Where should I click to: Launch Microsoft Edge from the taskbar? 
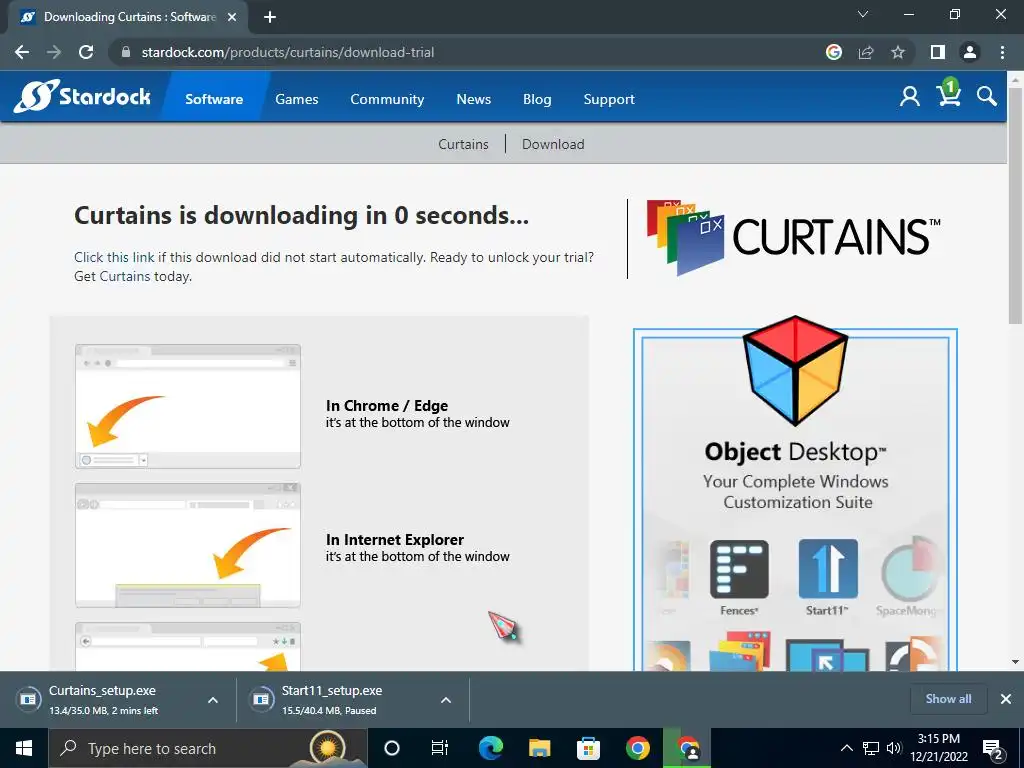(x=490, y=748)
